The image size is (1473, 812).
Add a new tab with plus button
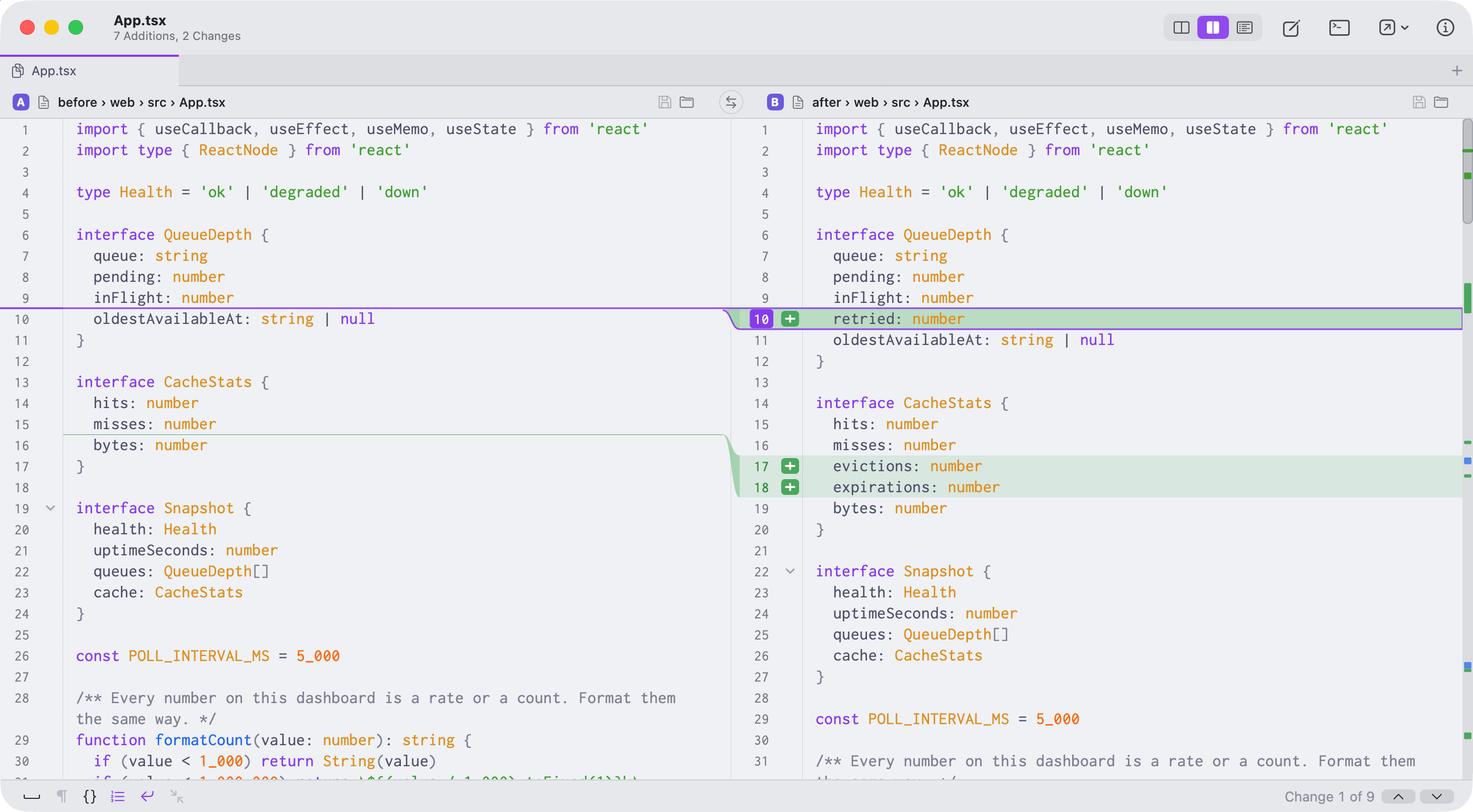pos(1456,71)
